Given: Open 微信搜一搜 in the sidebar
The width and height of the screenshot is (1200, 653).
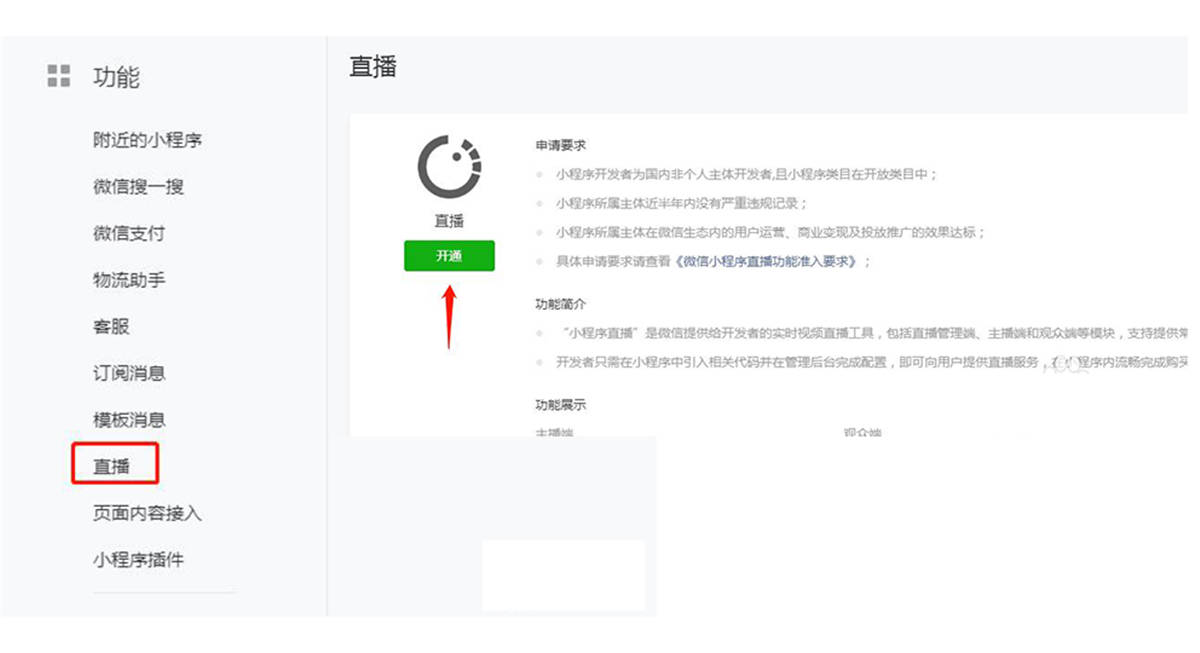Looking at the screenshot, I should pos(139,187).
